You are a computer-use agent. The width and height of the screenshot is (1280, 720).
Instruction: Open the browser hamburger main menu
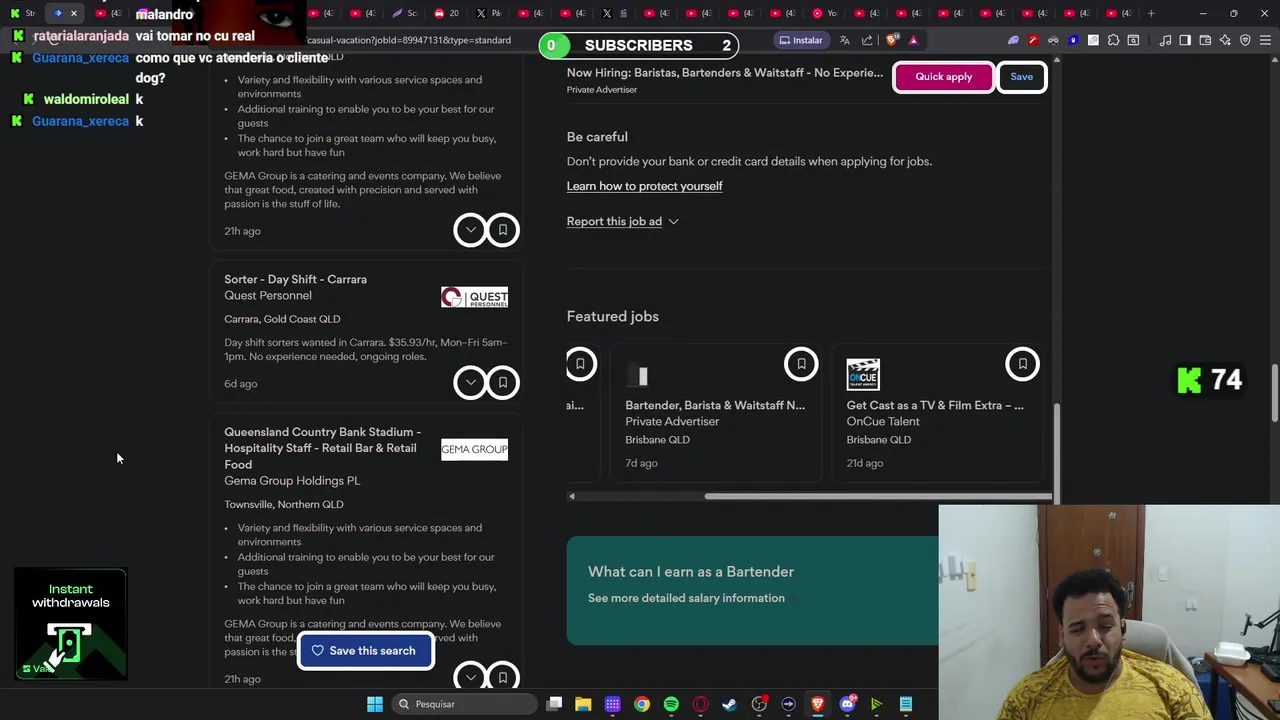point(1265,40)
